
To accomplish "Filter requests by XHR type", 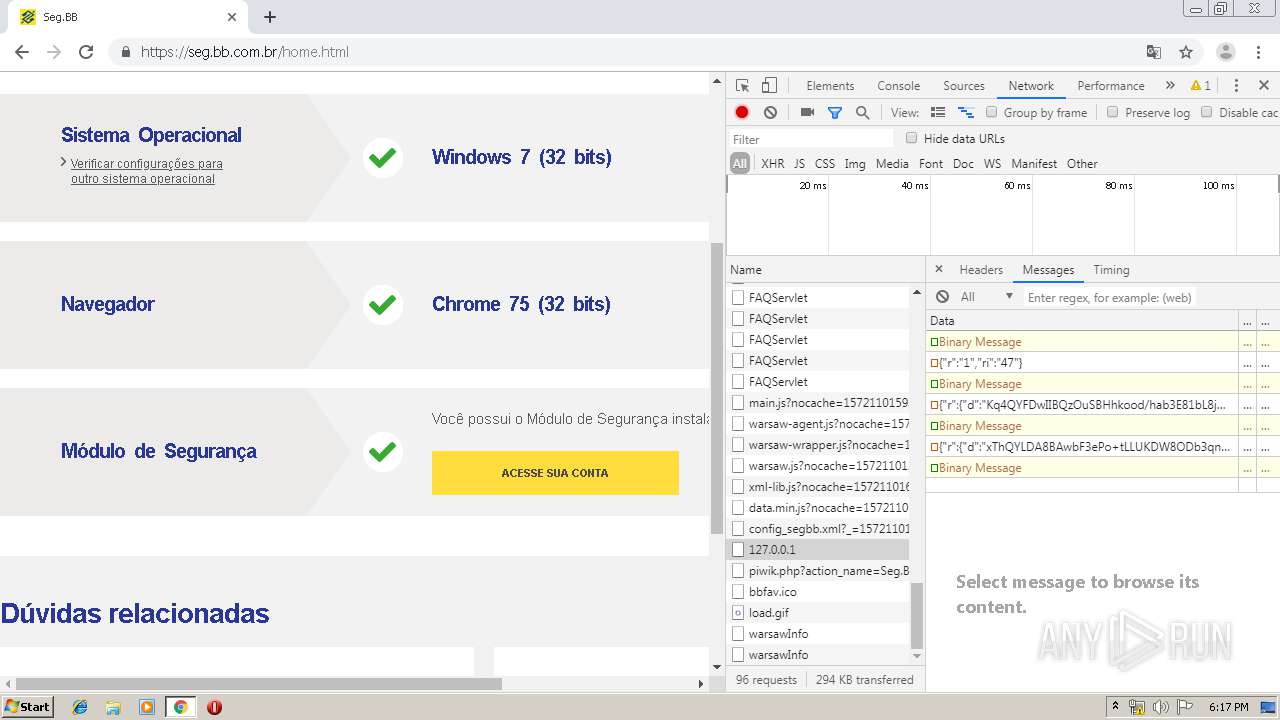I will pos(772,164).
